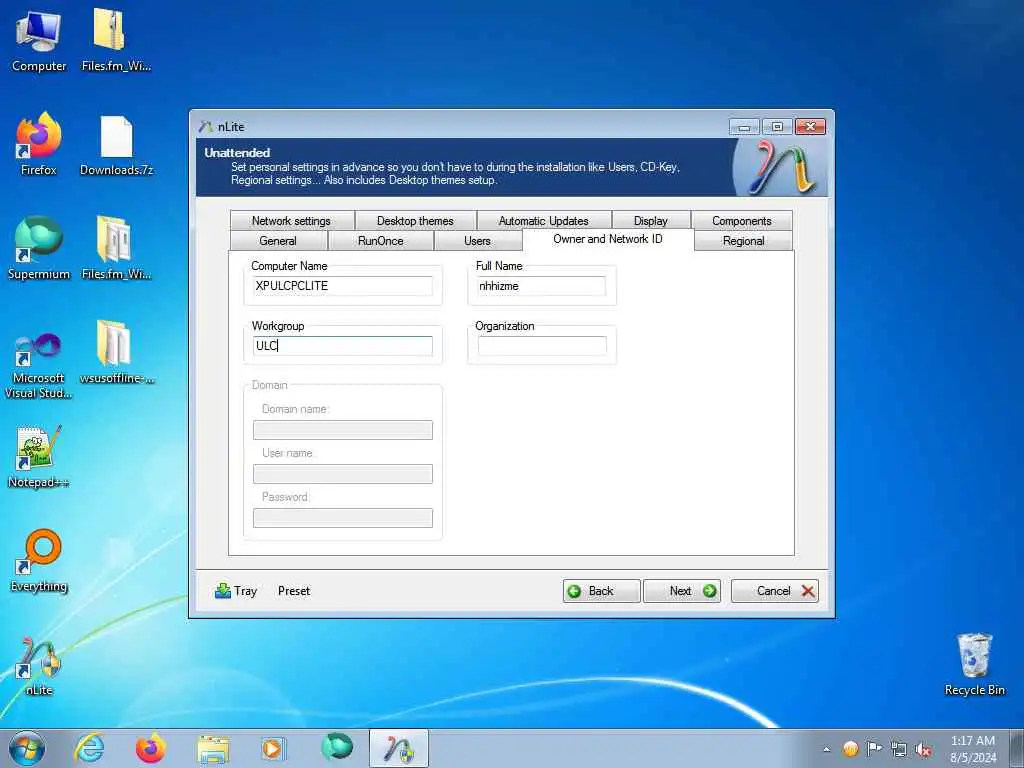Image resolution: width=1024 pixels, height=768 pixels.
Task: Click the nLite taskbar button
Action: pyautogui.click(x=398, y=748)
